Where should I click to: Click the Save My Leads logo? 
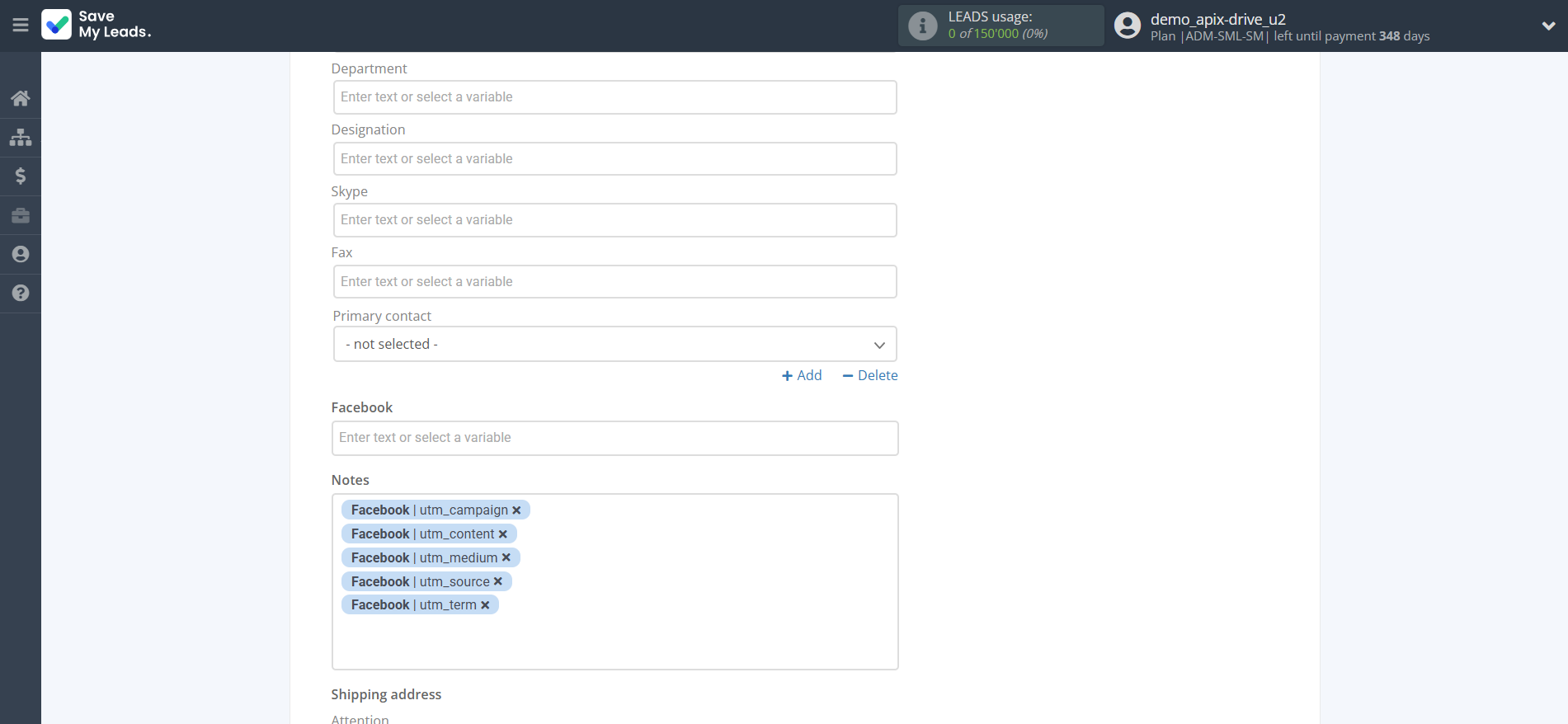(97, 25)
